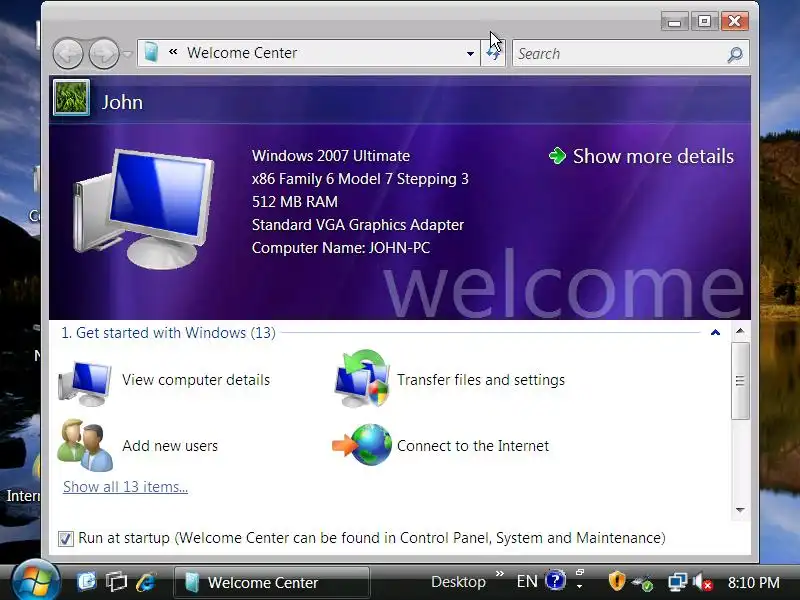Click the green arrow beside Show more details
The height and width of the screenshot is (600, 800).
click(x=557, y=156)
